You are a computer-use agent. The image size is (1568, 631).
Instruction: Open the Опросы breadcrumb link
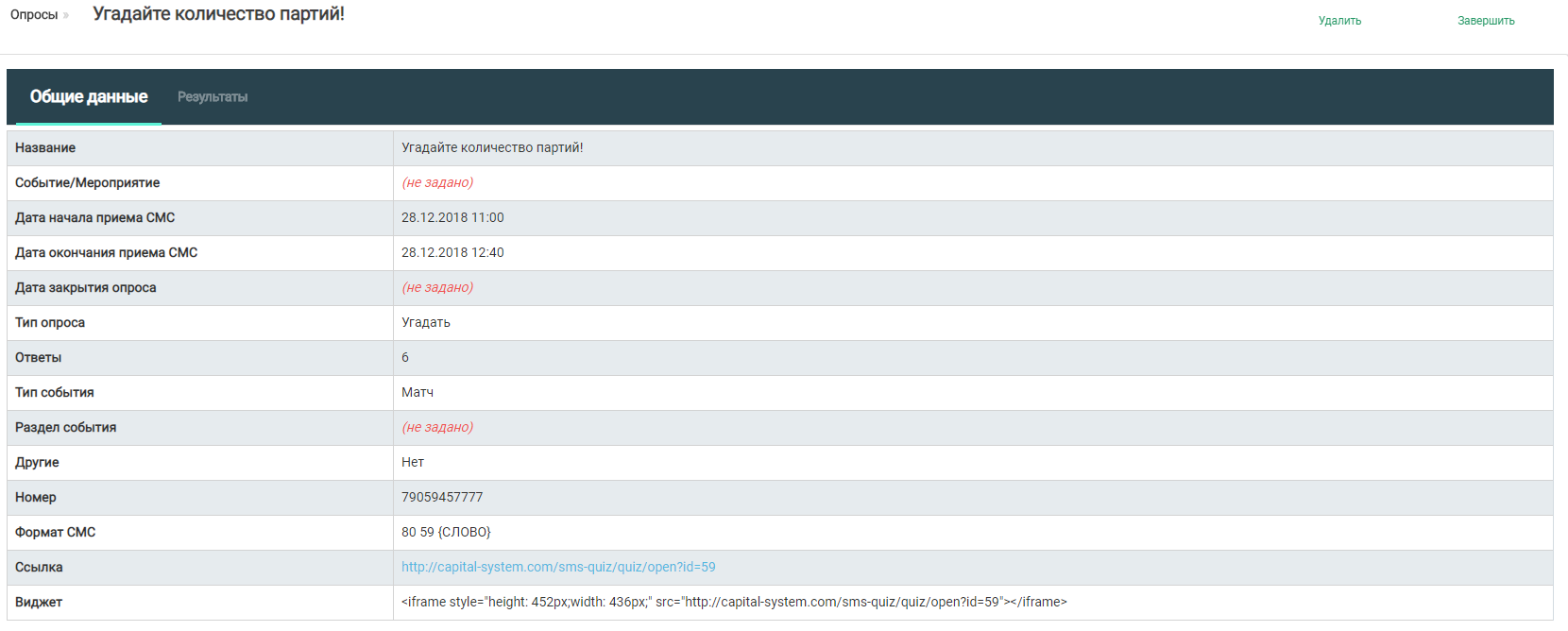tap(34, 15)
